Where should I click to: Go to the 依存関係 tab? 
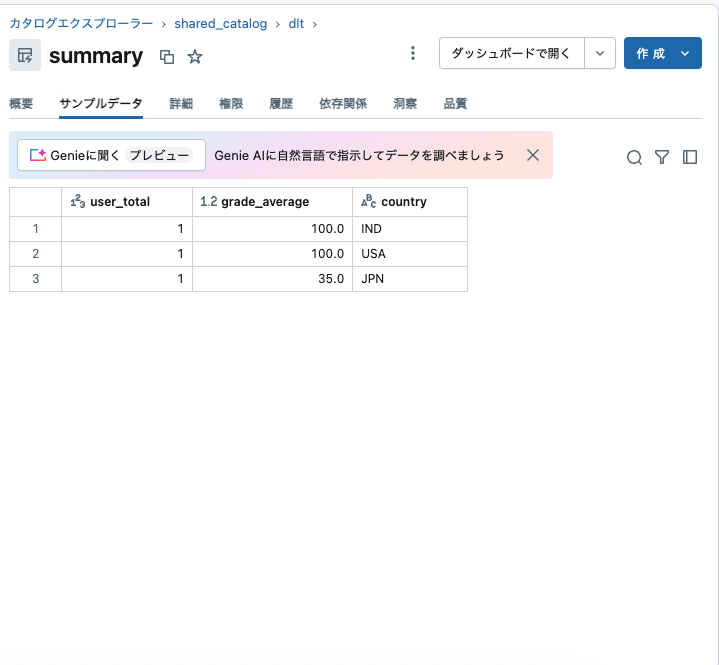pos(343,104)
